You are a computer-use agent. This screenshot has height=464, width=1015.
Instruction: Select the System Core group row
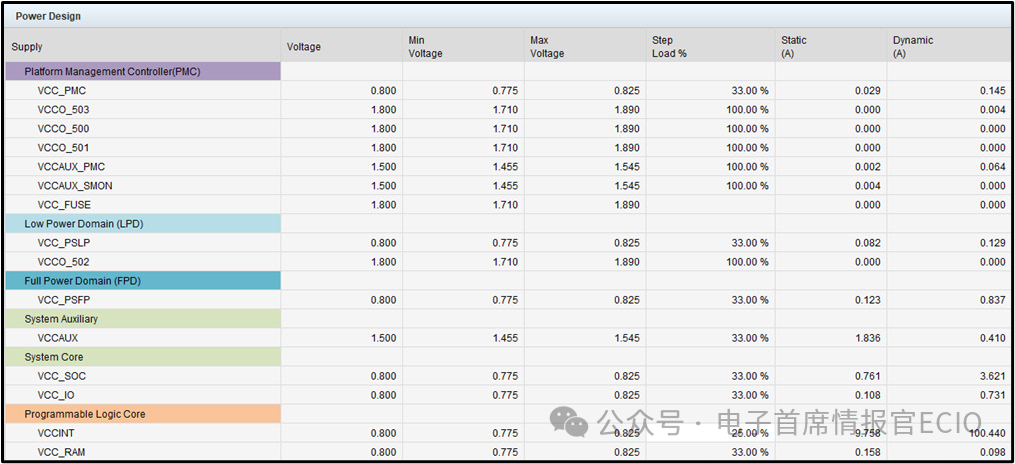(x=143, y=357)
